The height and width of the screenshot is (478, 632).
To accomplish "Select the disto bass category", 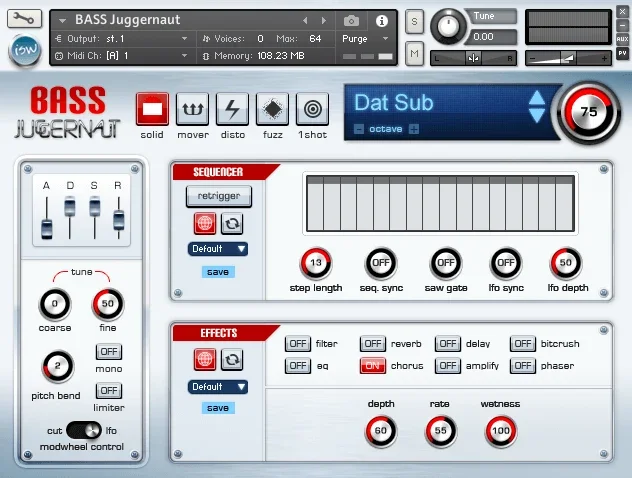I will pos(233,109).
